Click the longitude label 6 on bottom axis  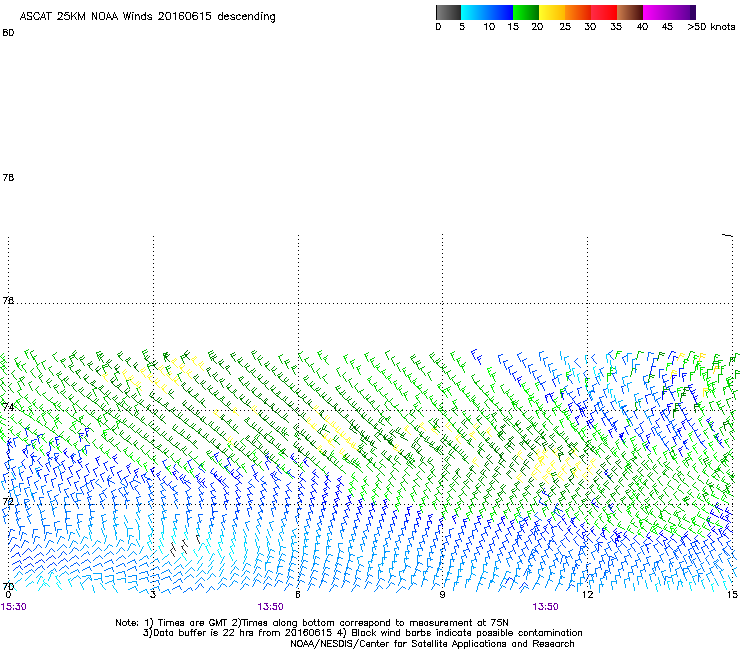[298, 594]
